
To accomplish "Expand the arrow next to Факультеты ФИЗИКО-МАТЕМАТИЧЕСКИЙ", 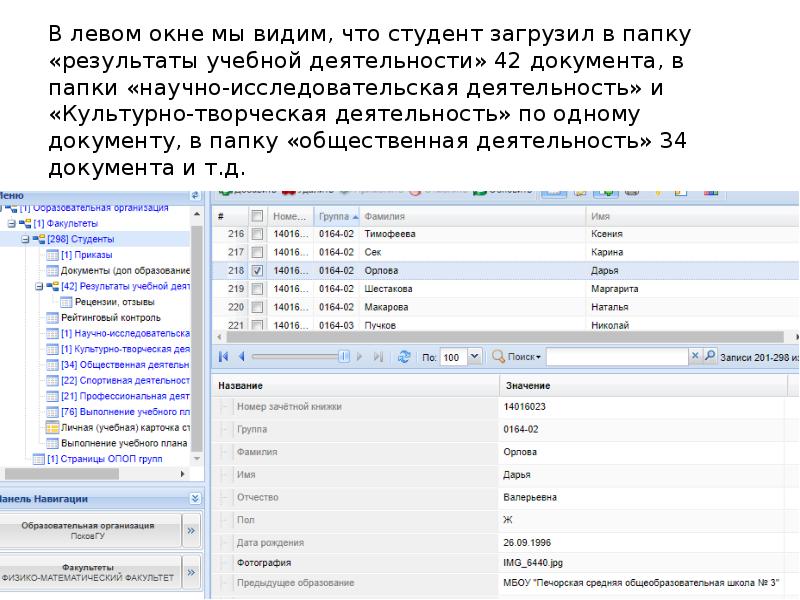I will click(x=191, y=572).
